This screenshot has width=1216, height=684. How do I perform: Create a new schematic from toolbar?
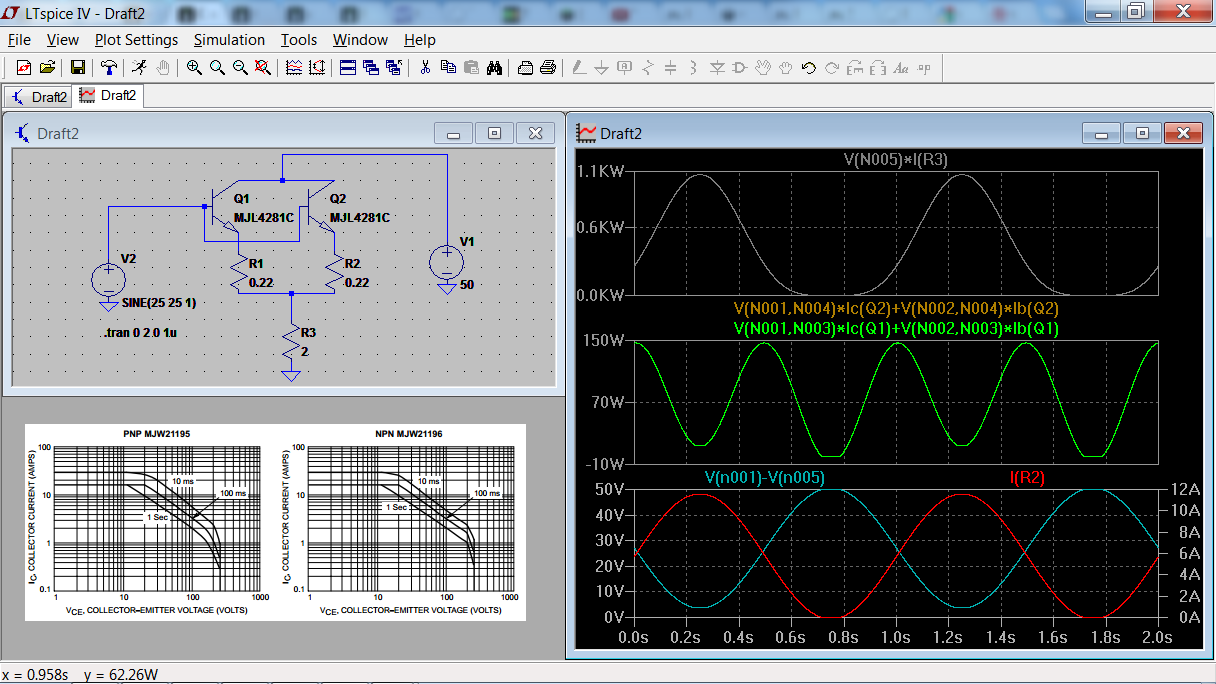click(25, 68)
